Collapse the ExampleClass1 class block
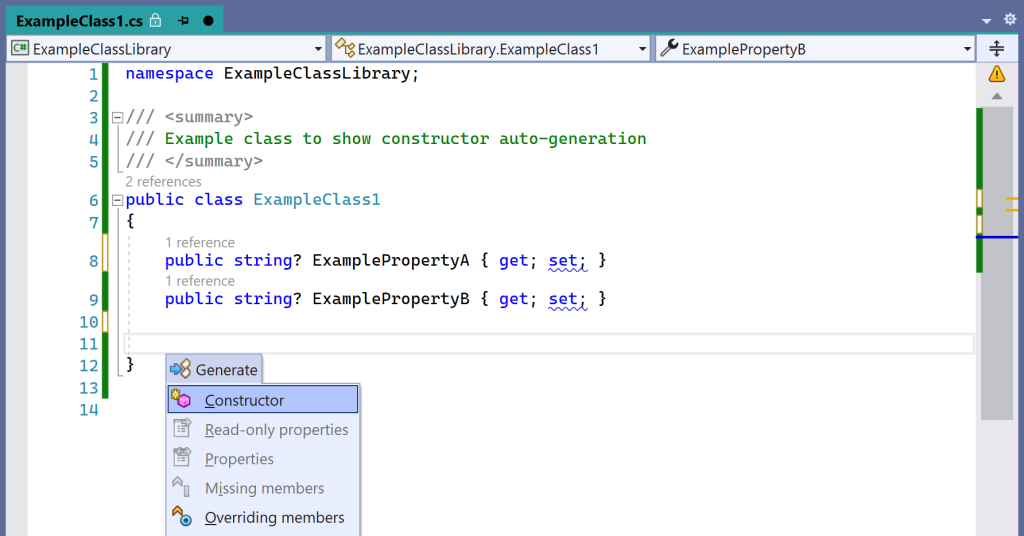Image resolution: width=1024 pixels, height=536 pixels. [x=118, y=200]
